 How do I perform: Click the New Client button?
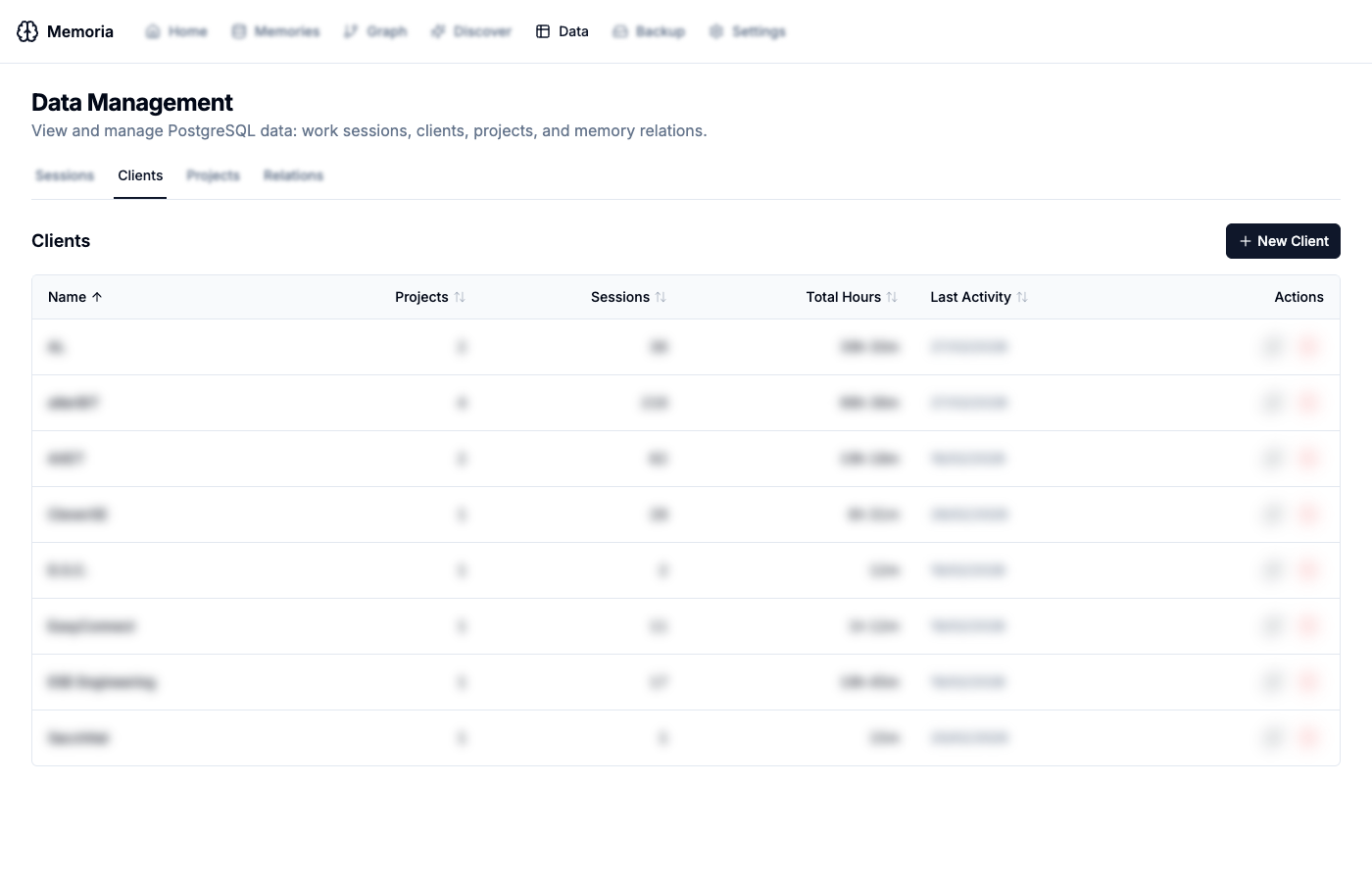click(x=1283, y=241)
